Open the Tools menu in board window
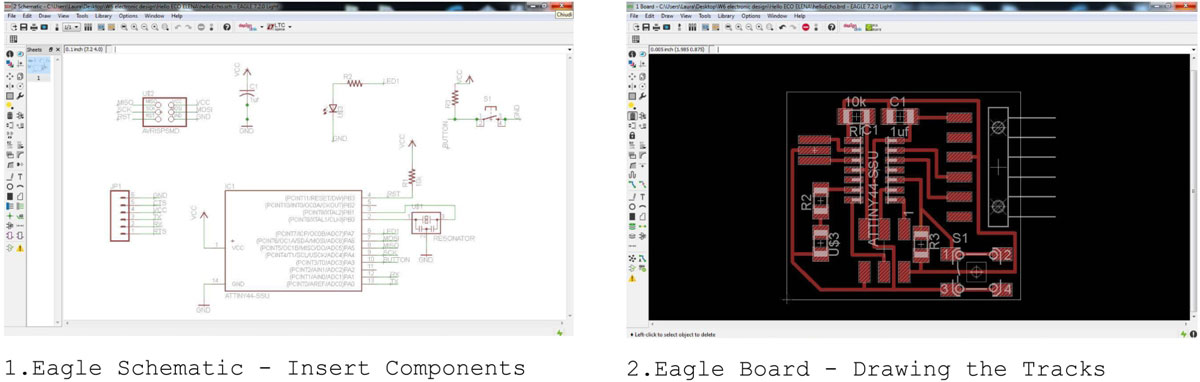This screenshot has width=1200, height=382. pos(705,16)
